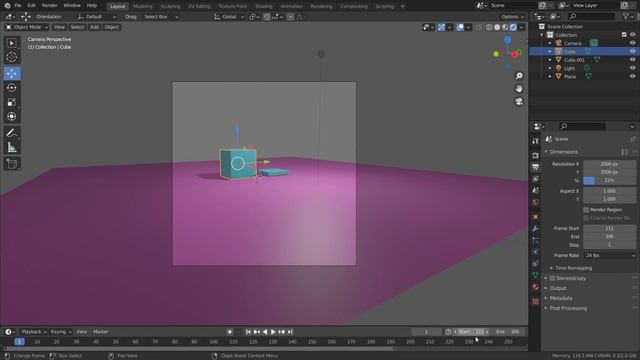Open the Object properties tab
This screenshot has height=360, width=640.
pos(536,216)
